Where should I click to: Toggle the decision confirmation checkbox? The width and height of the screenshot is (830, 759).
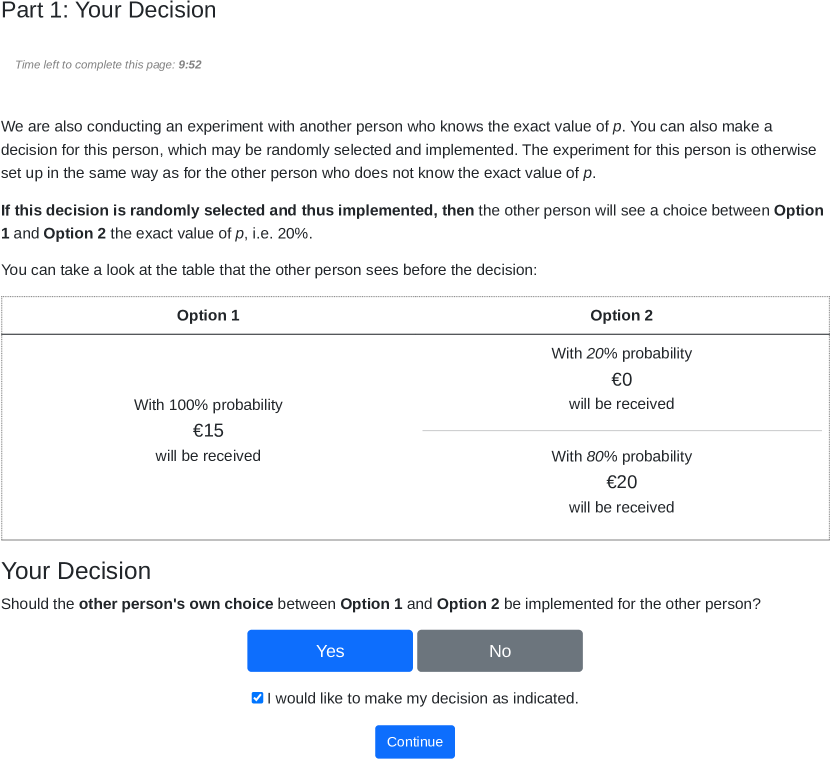(x=258, y=698)
